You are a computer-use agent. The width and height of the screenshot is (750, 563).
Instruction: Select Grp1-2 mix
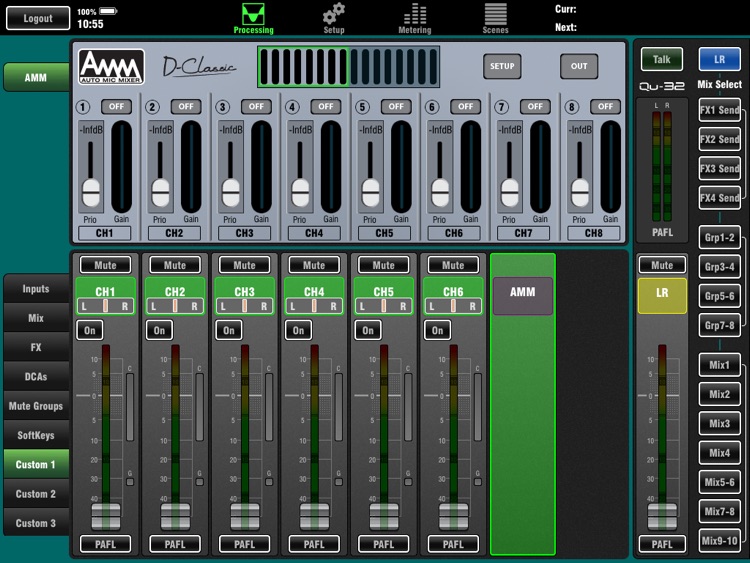(719, 237)
